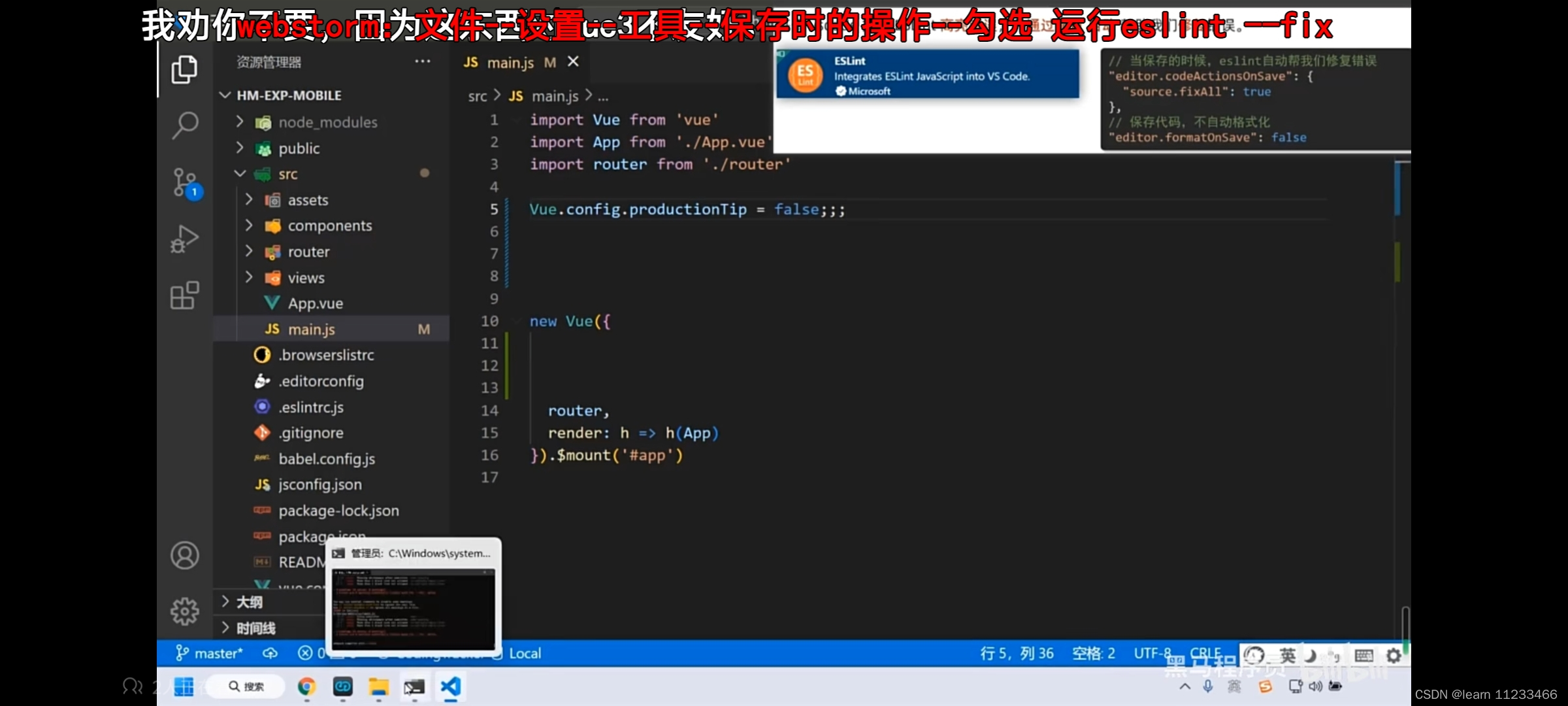Viewport: 1568px width, 706px height.
Task: Open the Windows Start menu
Action: pyautogui.click(x=184, y=686)
